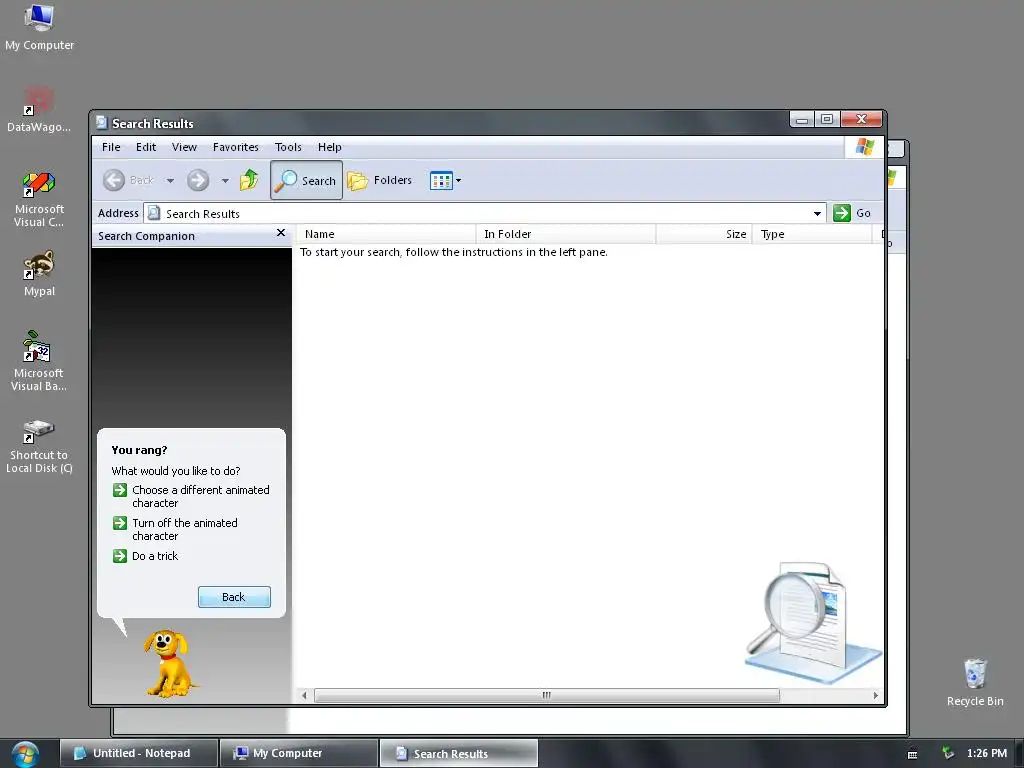Open the Views dropdown arrow

coord(458,180)
